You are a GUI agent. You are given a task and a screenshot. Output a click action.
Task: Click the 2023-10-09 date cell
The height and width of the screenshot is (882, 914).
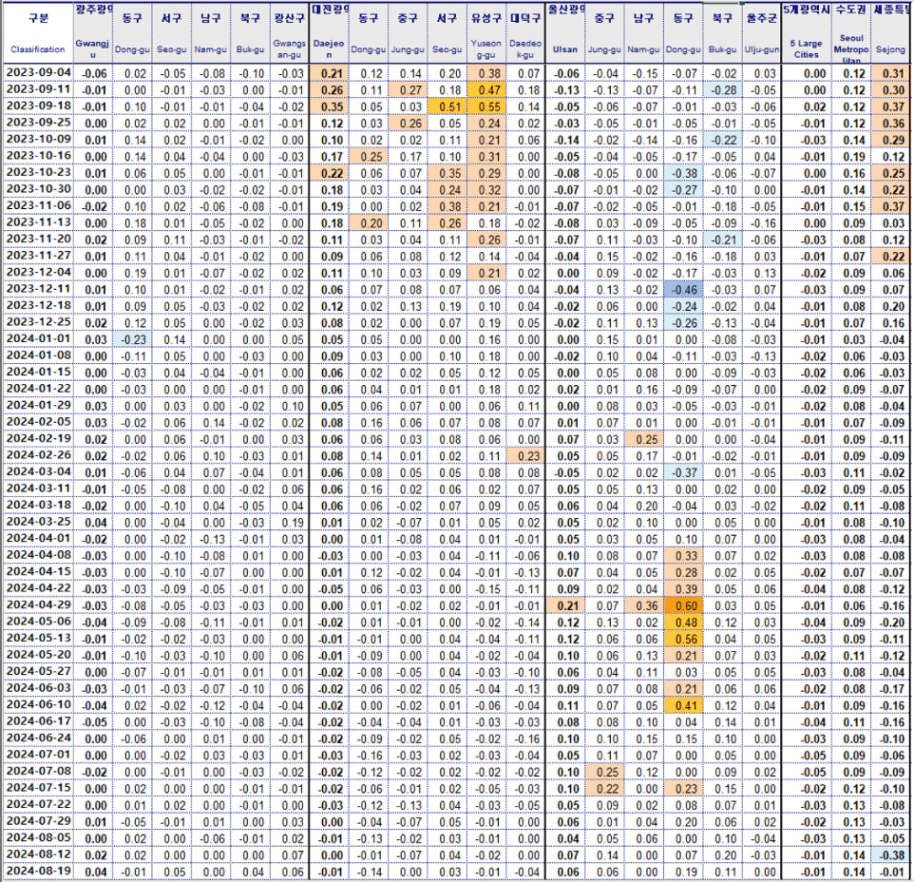(x=38, y=139)
